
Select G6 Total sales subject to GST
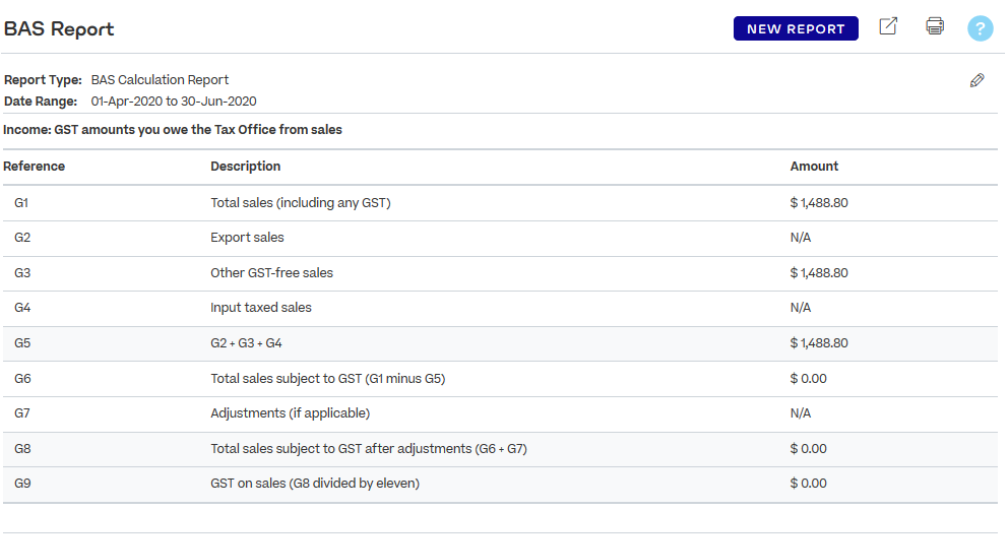[500, 379]
